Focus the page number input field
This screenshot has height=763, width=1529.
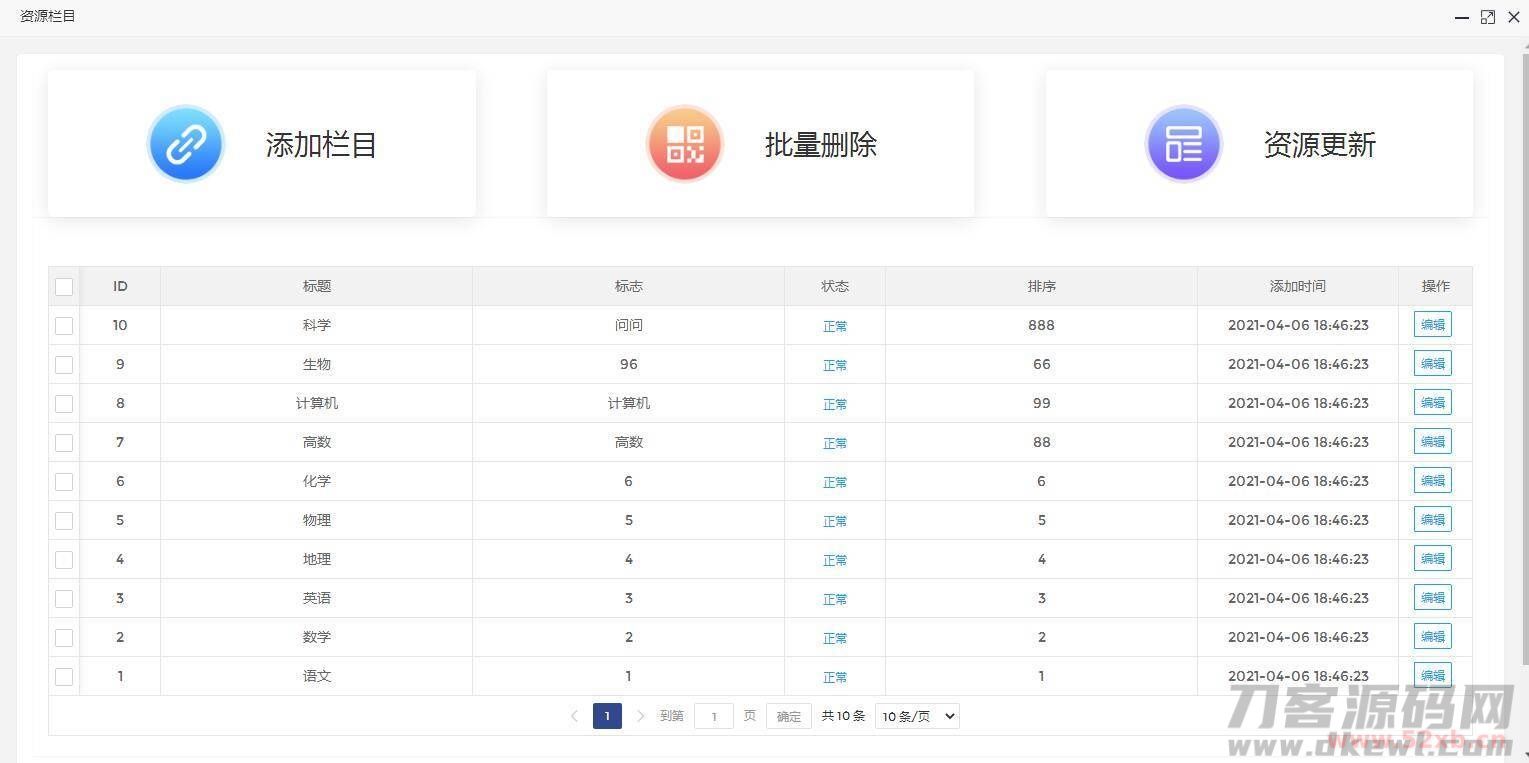tap(714, 716)
